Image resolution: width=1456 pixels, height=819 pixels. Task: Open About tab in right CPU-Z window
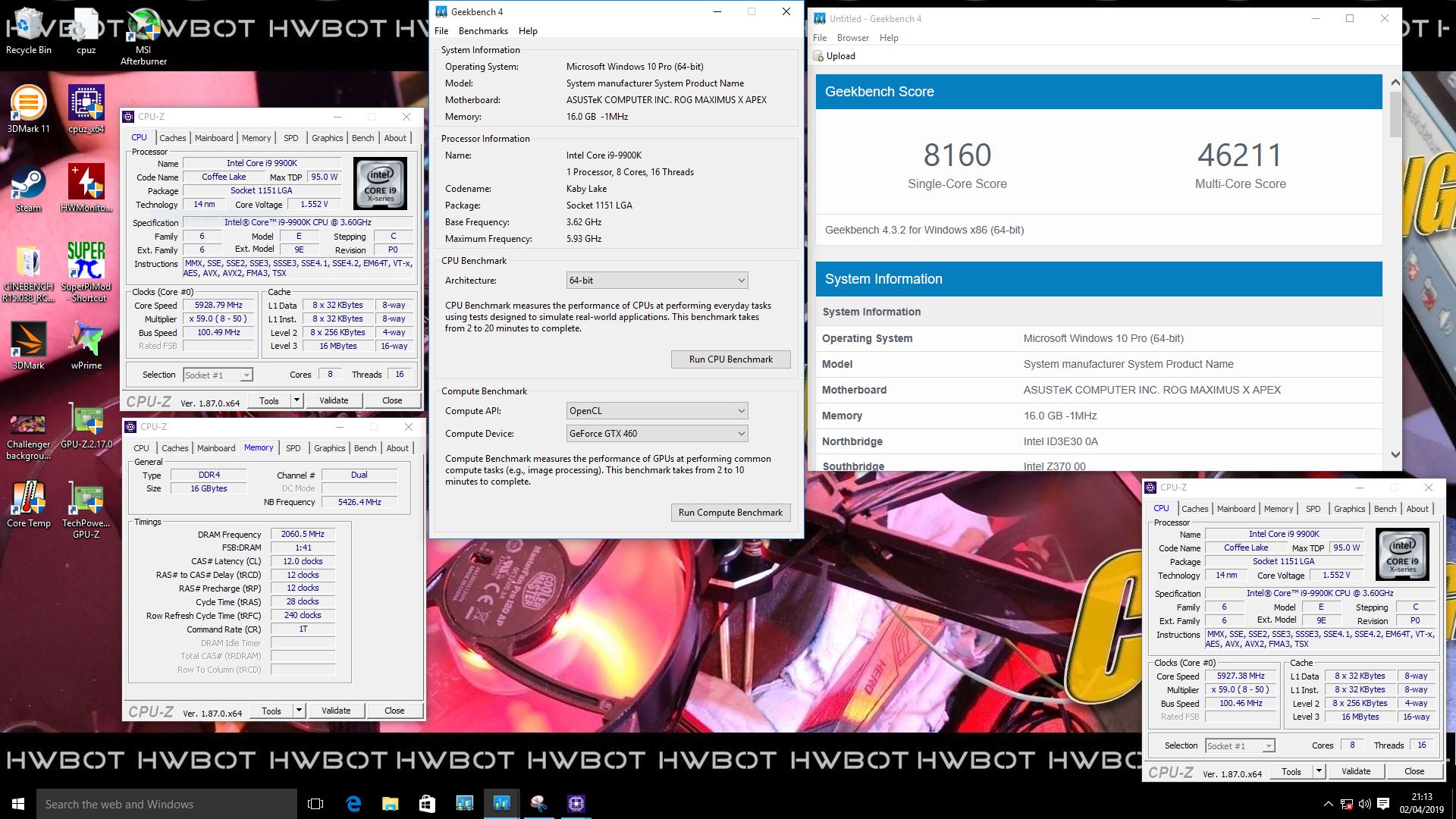click(x=1417, y=509)
